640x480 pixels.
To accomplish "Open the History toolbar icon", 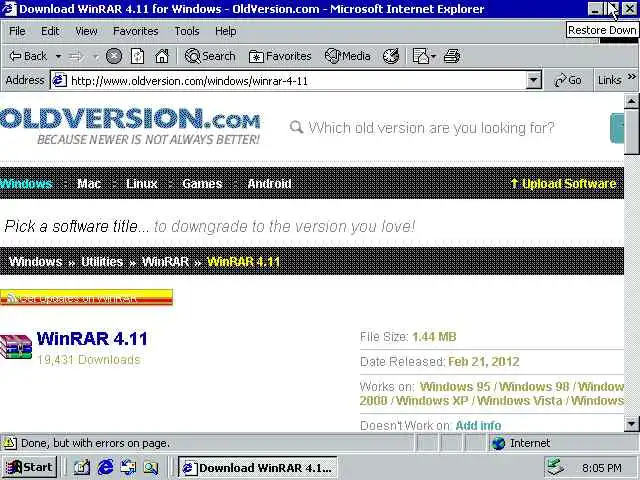I will (391, 56).
